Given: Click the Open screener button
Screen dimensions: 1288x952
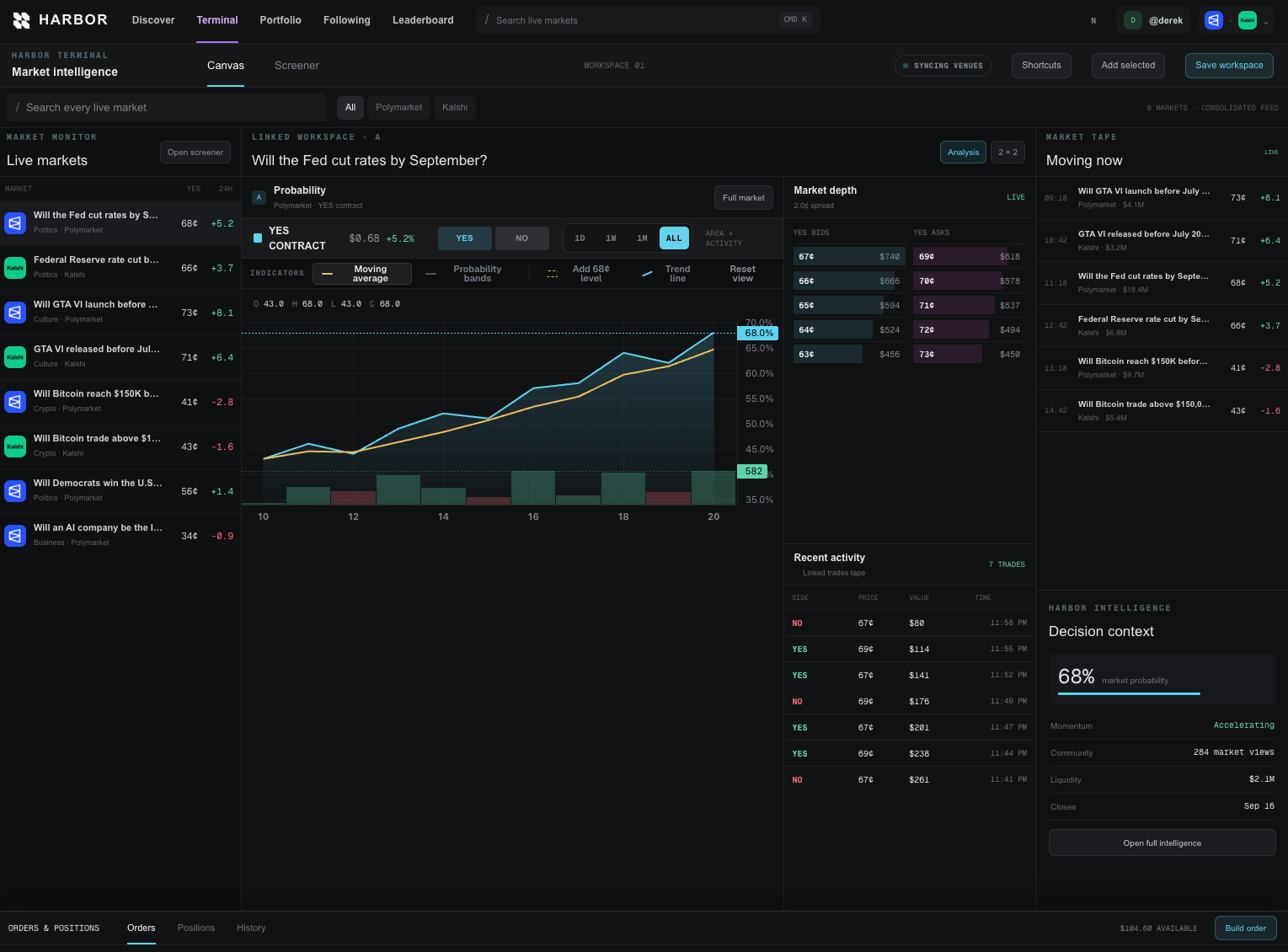Looking at the screenshot, I should point(195,152).
